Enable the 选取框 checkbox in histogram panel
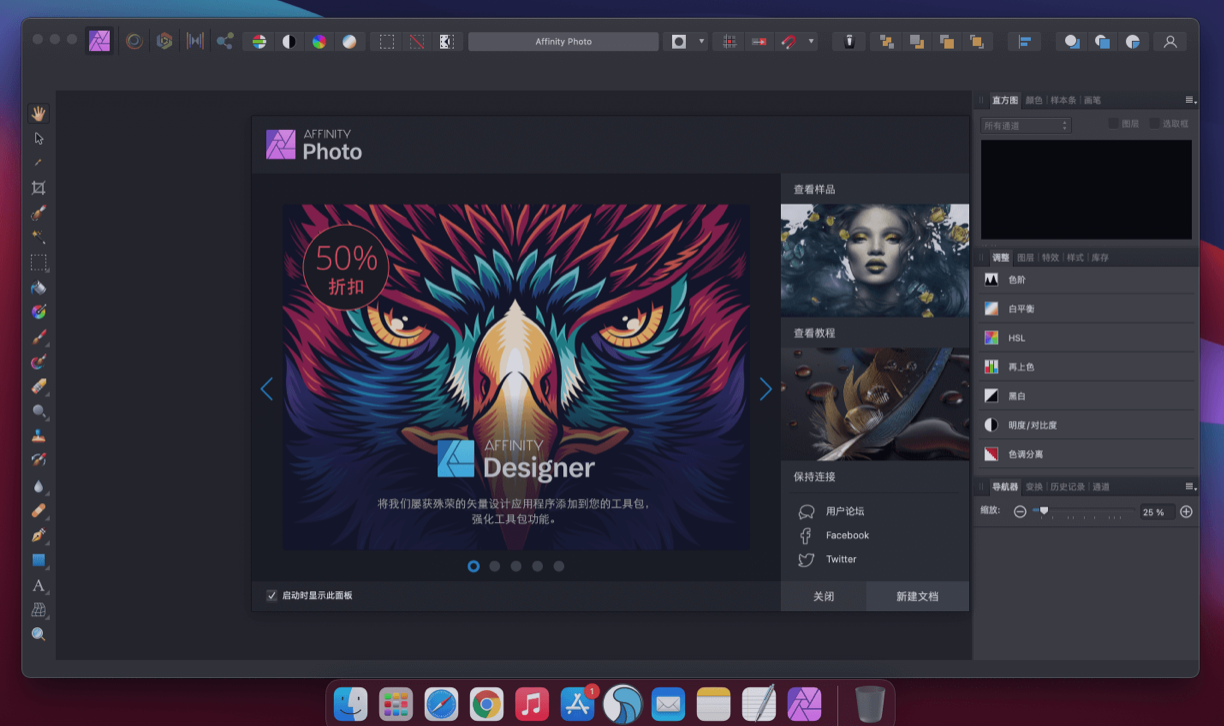The image size is (1224, 726). coord(1156,122)
